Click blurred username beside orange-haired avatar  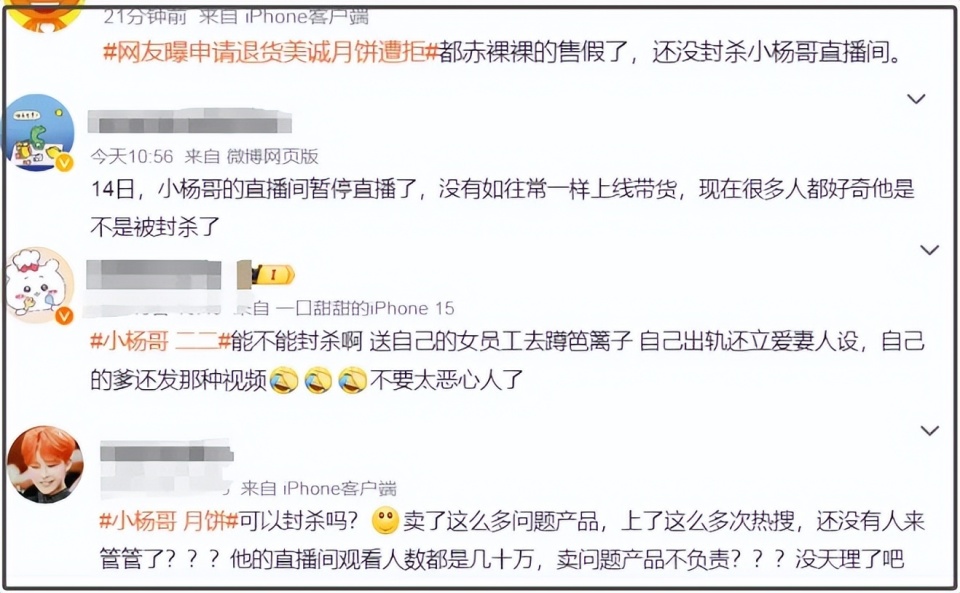[166, 452]
